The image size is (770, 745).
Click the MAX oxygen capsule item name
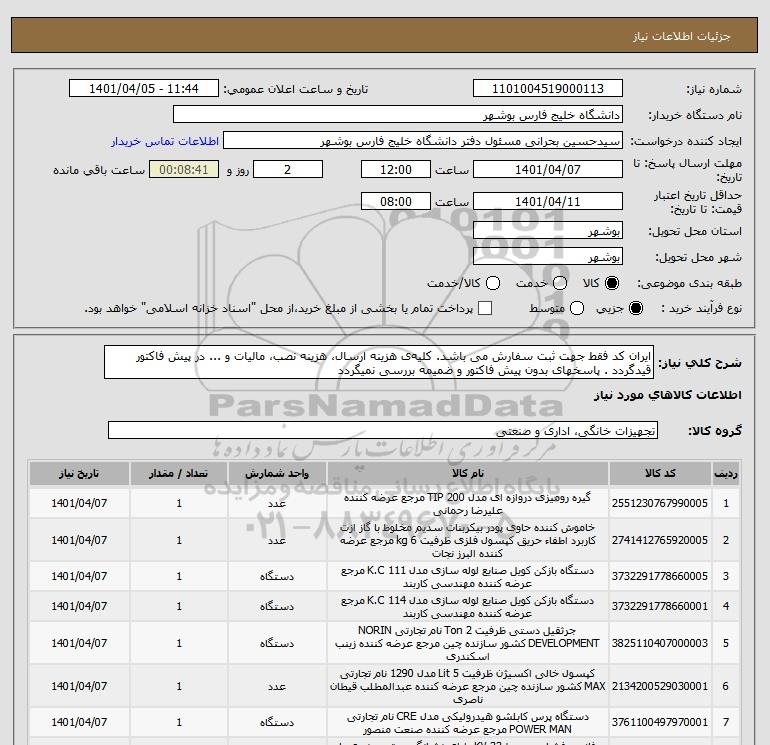point(468,686)
